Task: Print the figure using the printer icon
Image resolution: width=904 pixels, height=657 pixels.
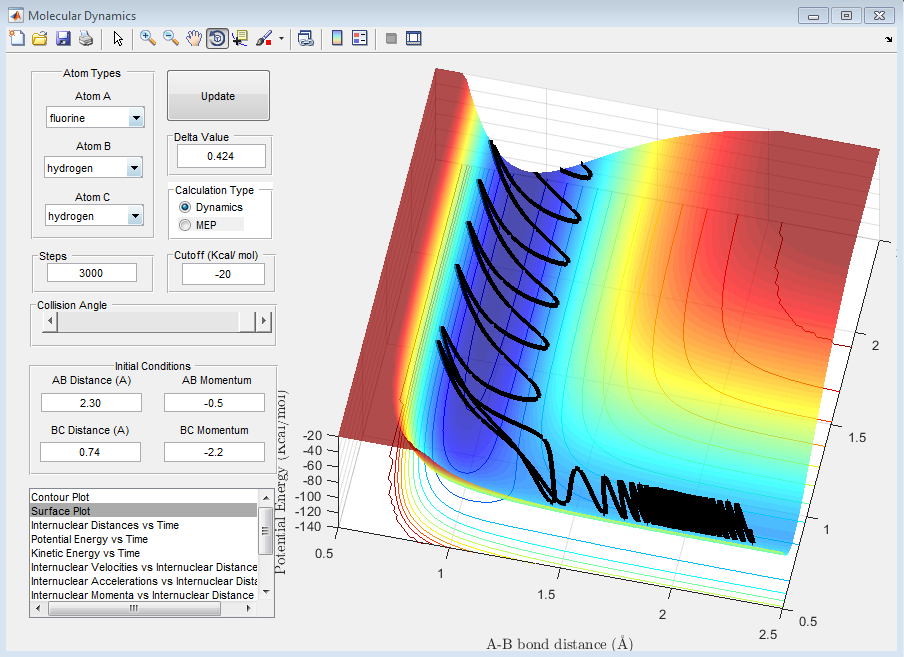Action: [x=86, y=39]
